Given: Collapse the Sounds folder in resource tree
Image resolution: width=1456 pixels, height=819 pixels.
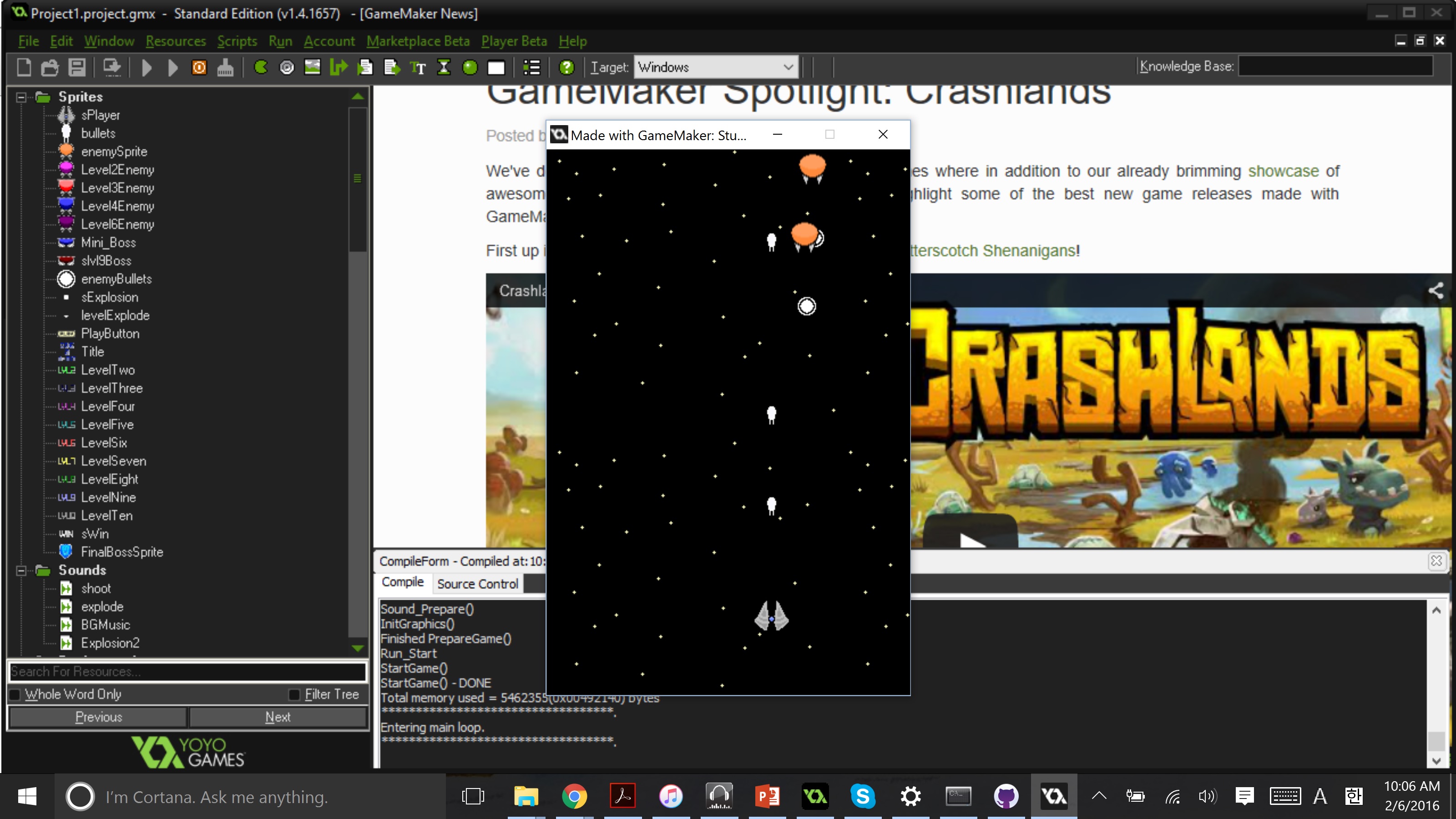Looking at the screenshot, I should [x=21, y=570].
